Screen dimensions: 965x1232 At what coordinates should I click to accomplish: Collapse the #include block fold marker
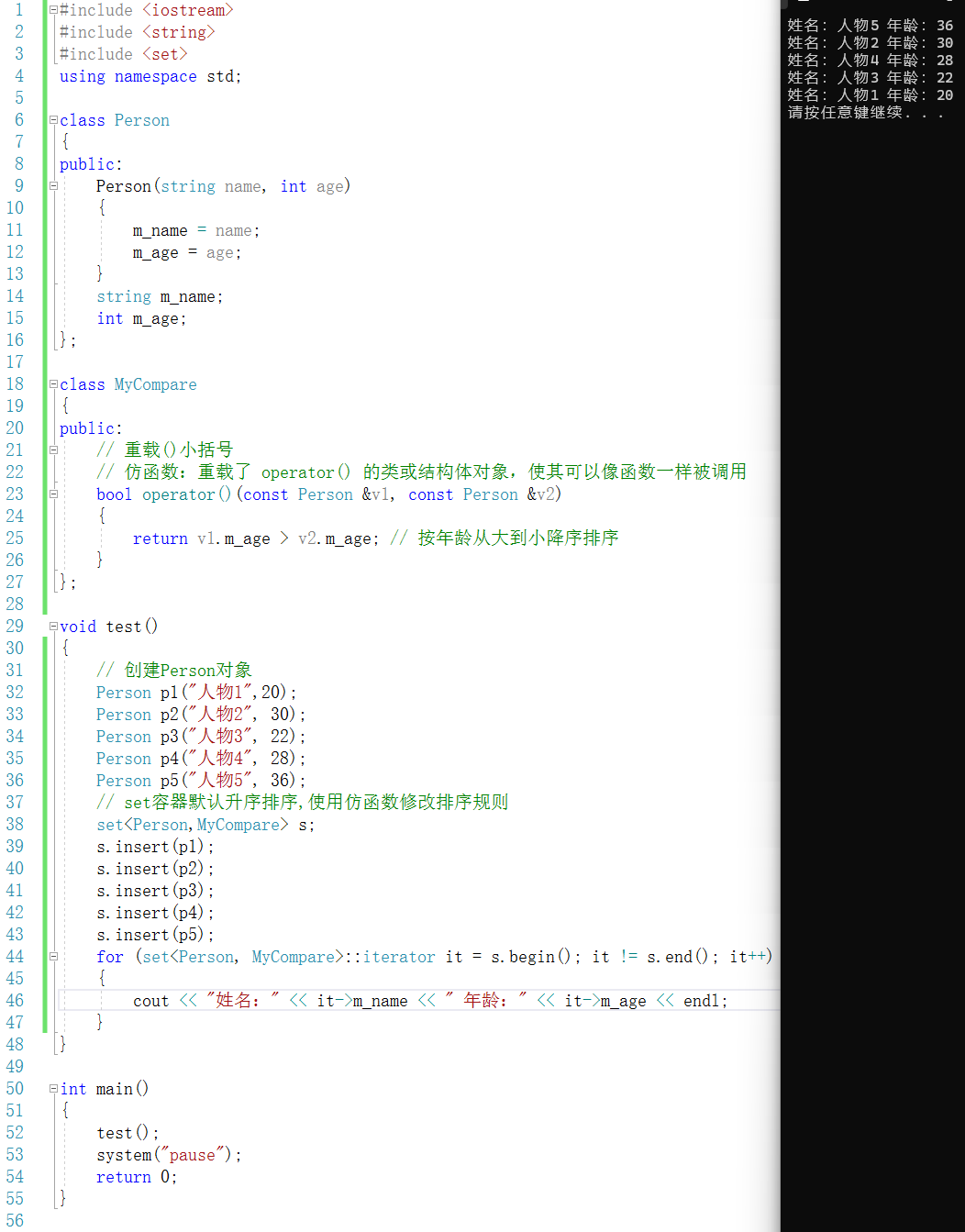[x=53, y=10]
